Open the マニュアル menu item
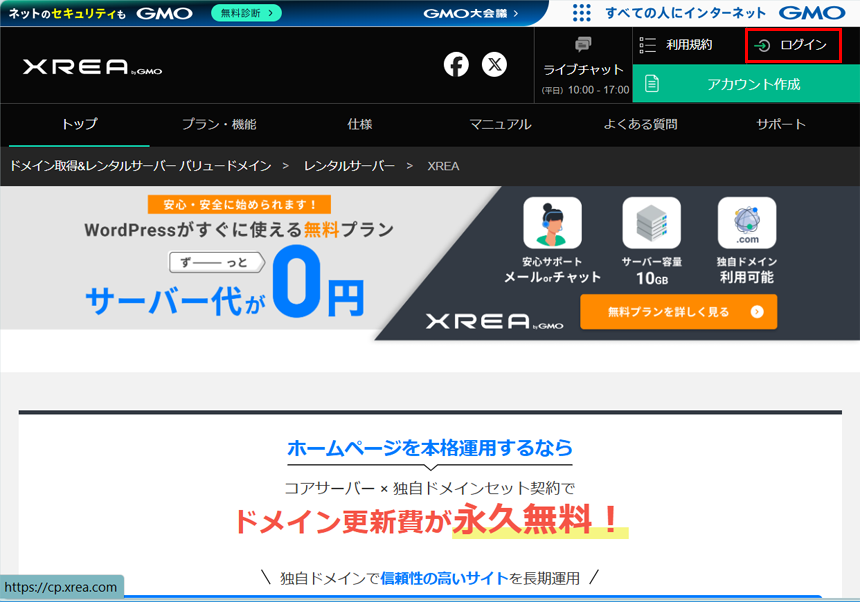The image size is (860, 602). coord(500,124)
